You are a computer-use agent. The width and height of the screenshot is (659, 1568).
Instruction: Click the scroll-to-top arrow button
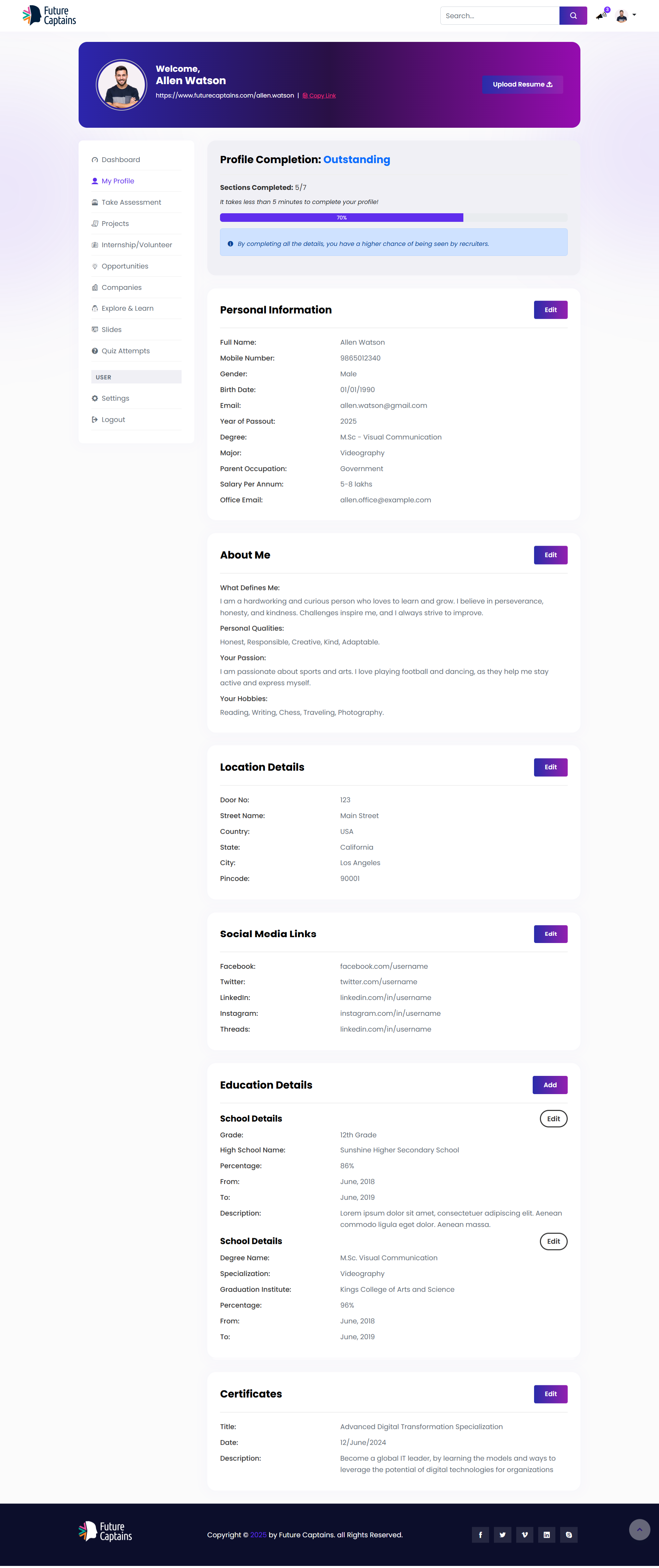639,1529
